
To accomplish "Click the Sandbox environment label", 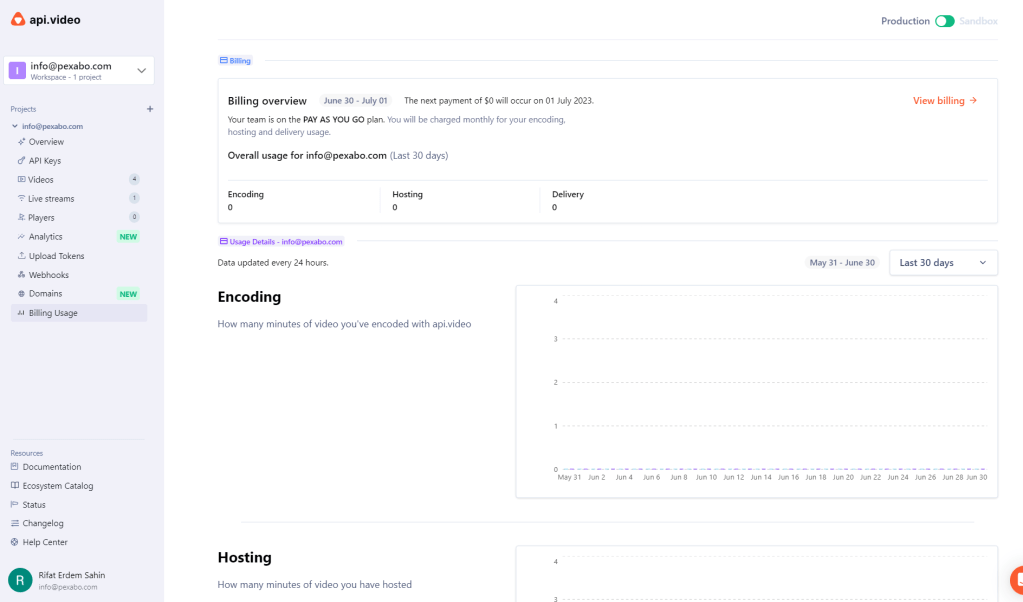I will click(x=978, y=21).
